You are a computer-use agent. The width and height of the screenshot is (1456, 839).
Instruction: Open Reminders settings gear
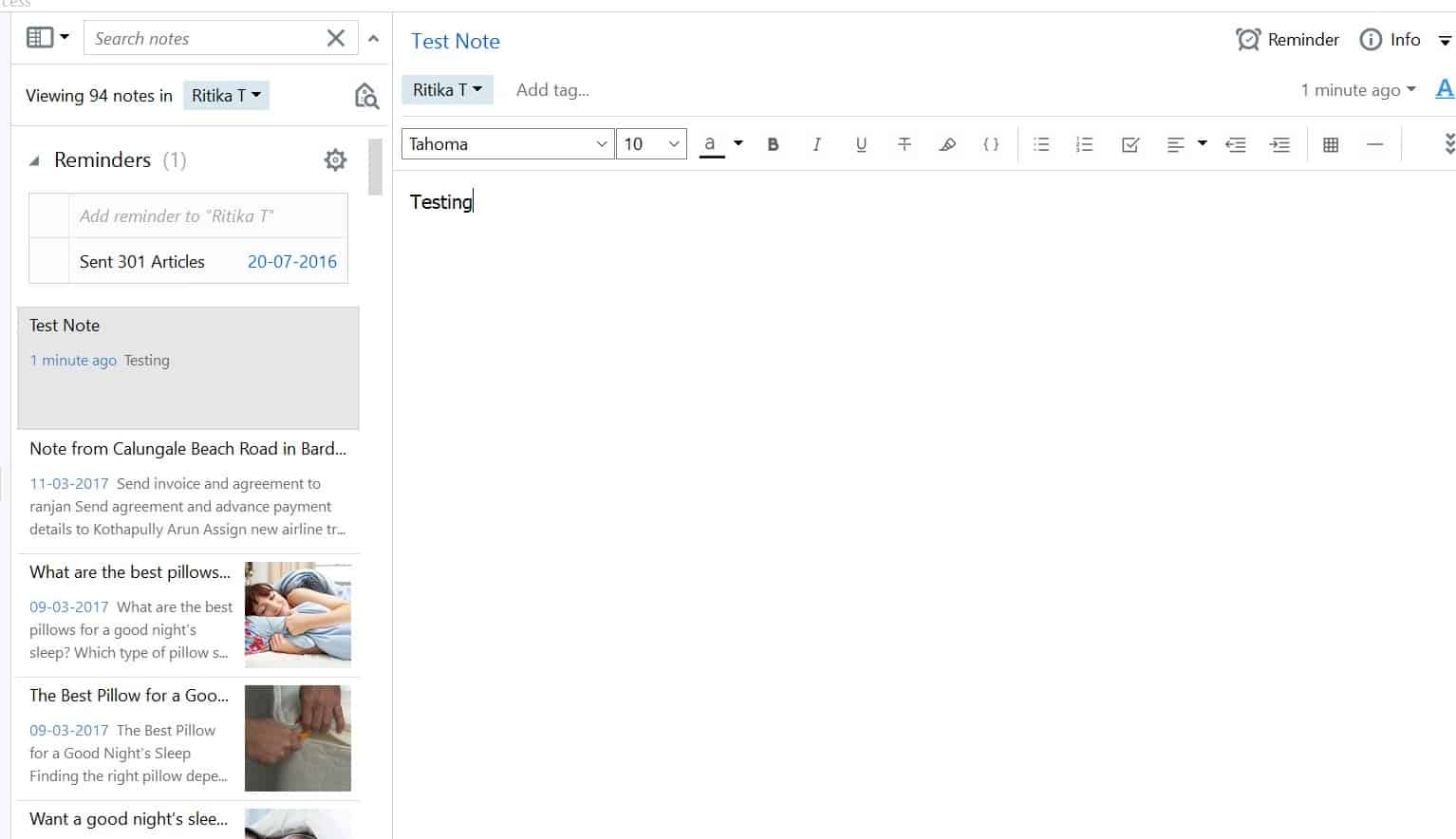coord(335,159)
